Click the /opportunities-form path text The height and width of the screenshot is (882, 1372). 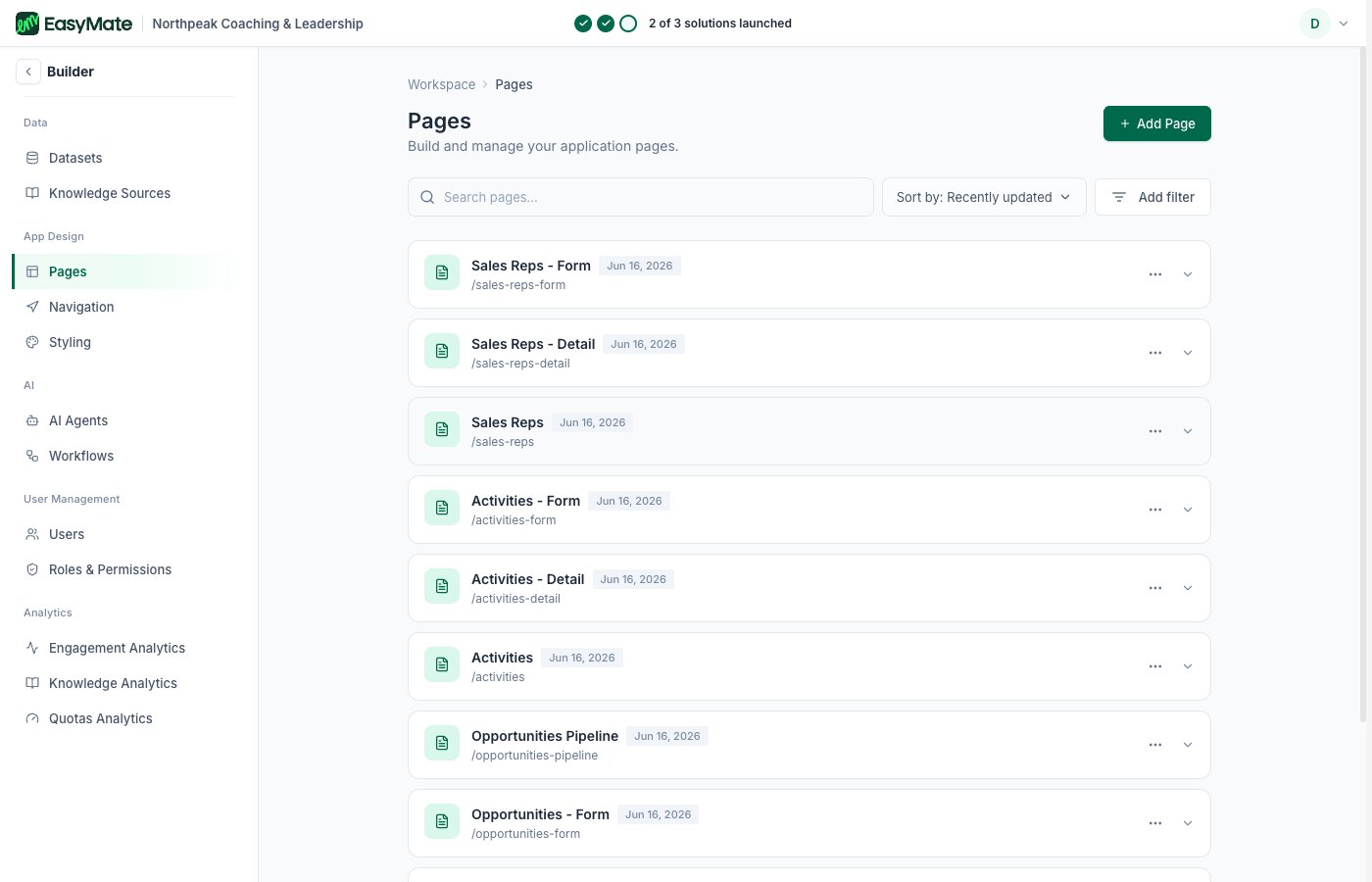(525, 834)
